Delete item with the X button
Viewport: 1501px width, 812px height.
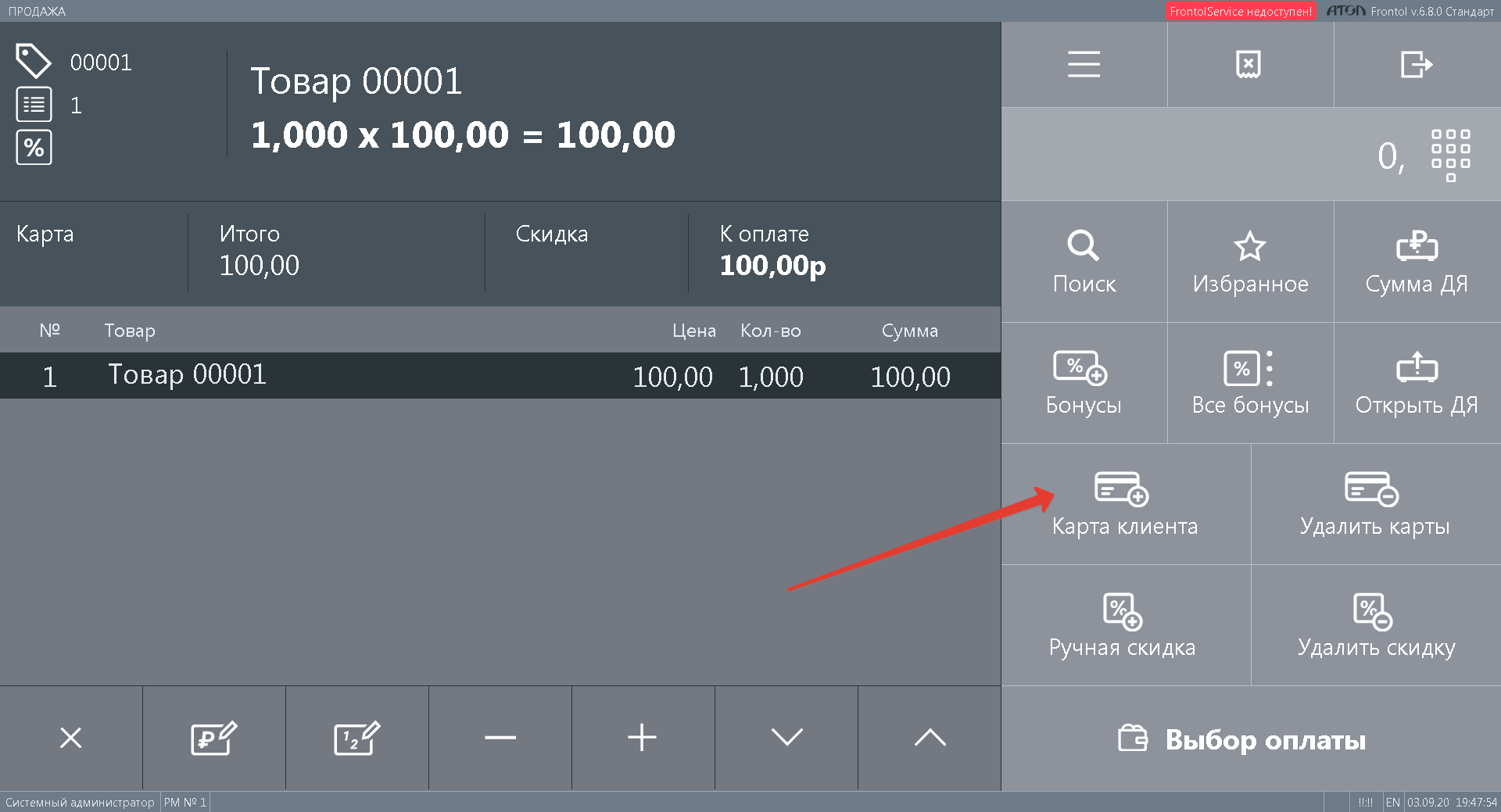pyautogui.click(x=71, y=738)
